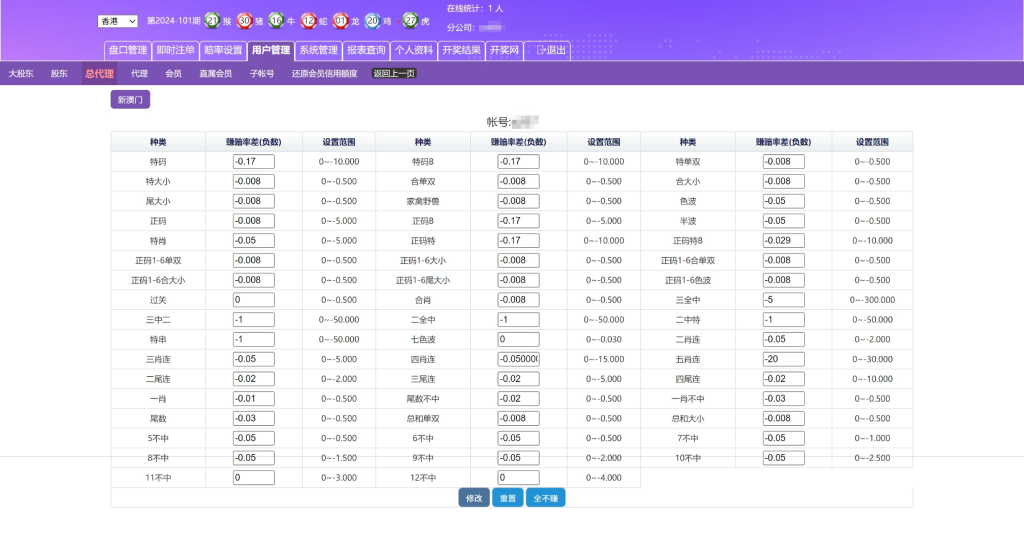
Task: Open the 香港 region dropdown
Action: (118, 21)
